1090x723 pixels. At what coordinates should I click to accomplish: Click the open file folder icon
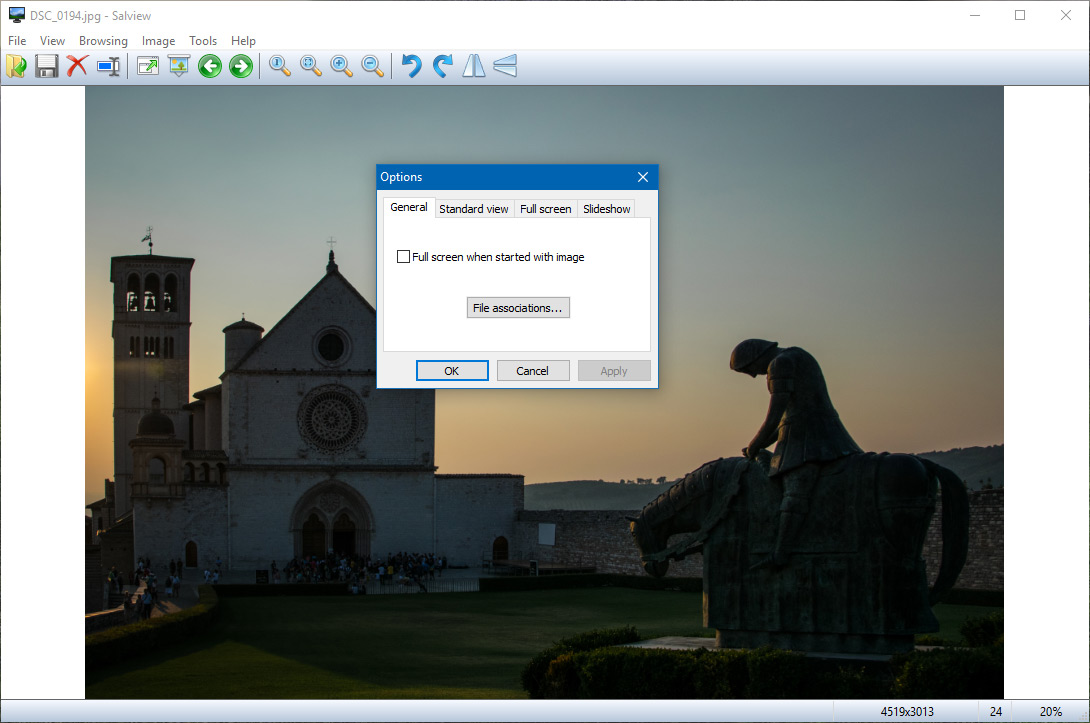16,67
